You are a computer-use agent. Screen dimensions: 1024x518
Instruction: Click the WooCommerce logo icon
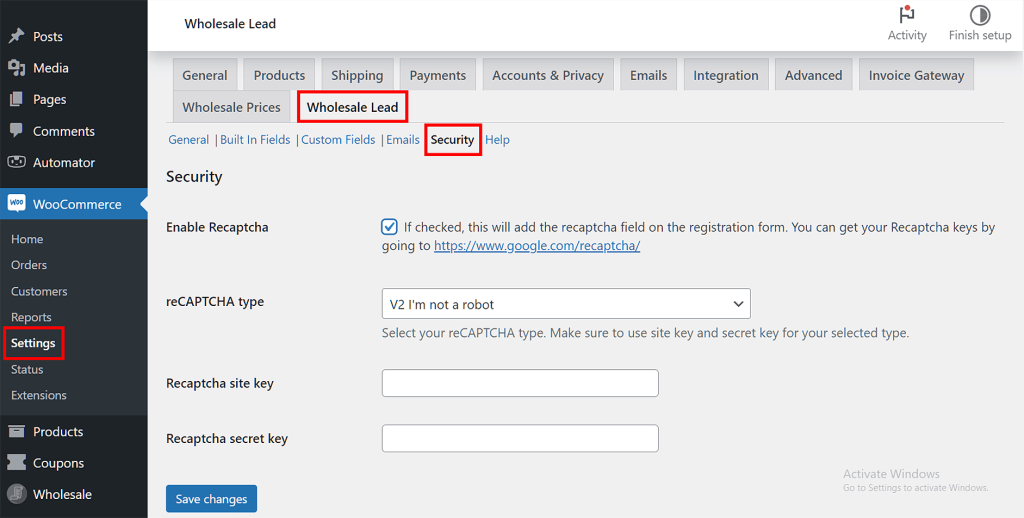[16, 204]
